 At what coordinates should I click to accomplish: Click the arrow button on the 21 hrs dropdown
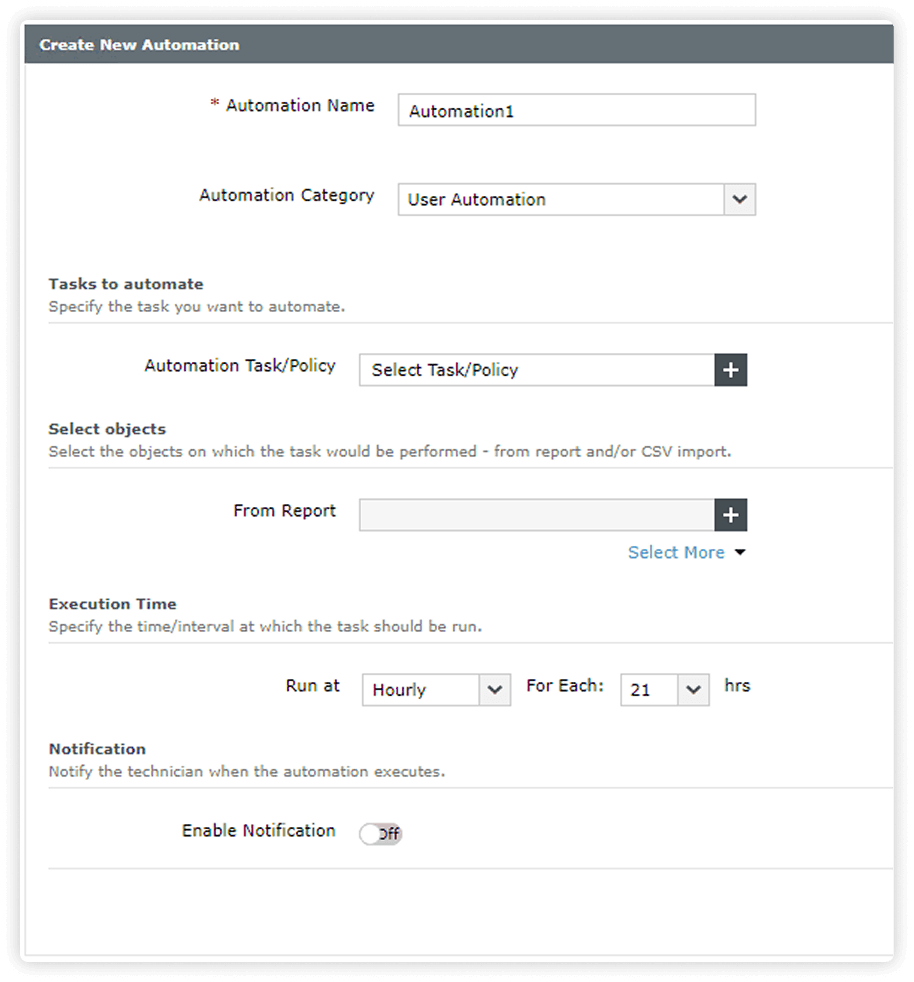pos(693,690)
